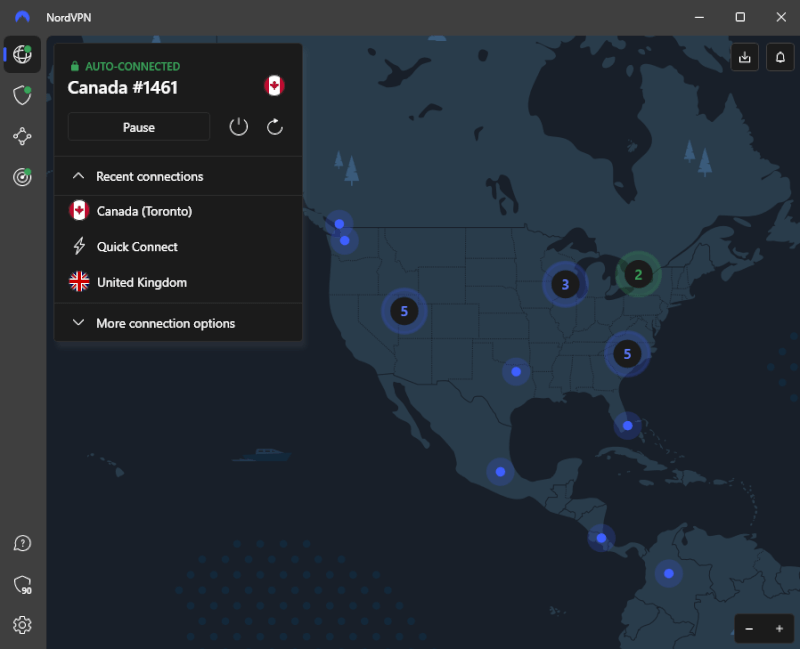Reconnect using the refresh arrow icon
Viewport: 800px width, 649px height.
click(274, 127)
